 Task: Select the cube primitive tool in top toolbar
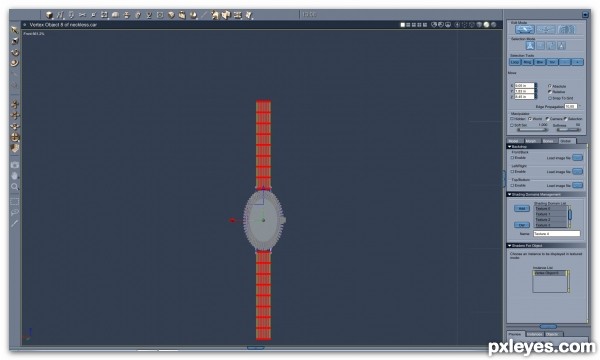[49, 15]
